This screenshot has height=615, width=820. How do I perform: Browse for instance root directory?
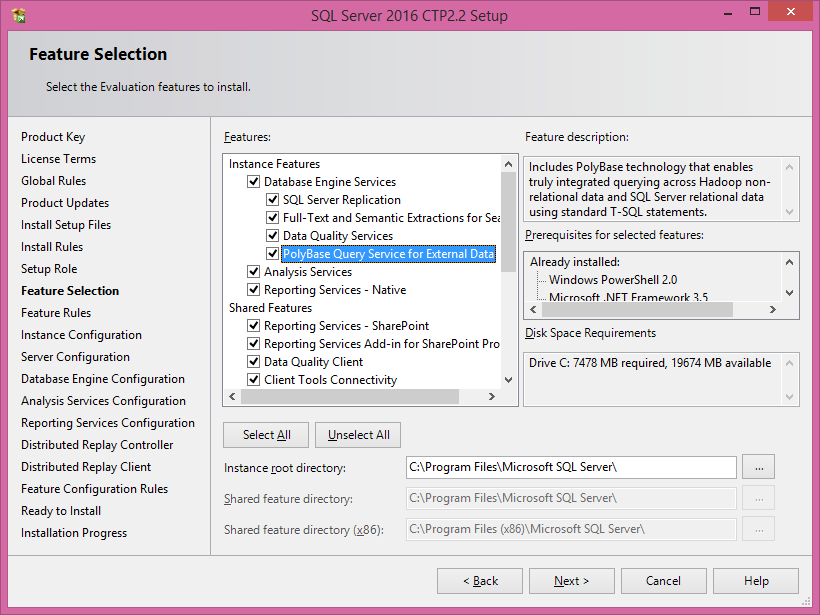pos(759,467)
